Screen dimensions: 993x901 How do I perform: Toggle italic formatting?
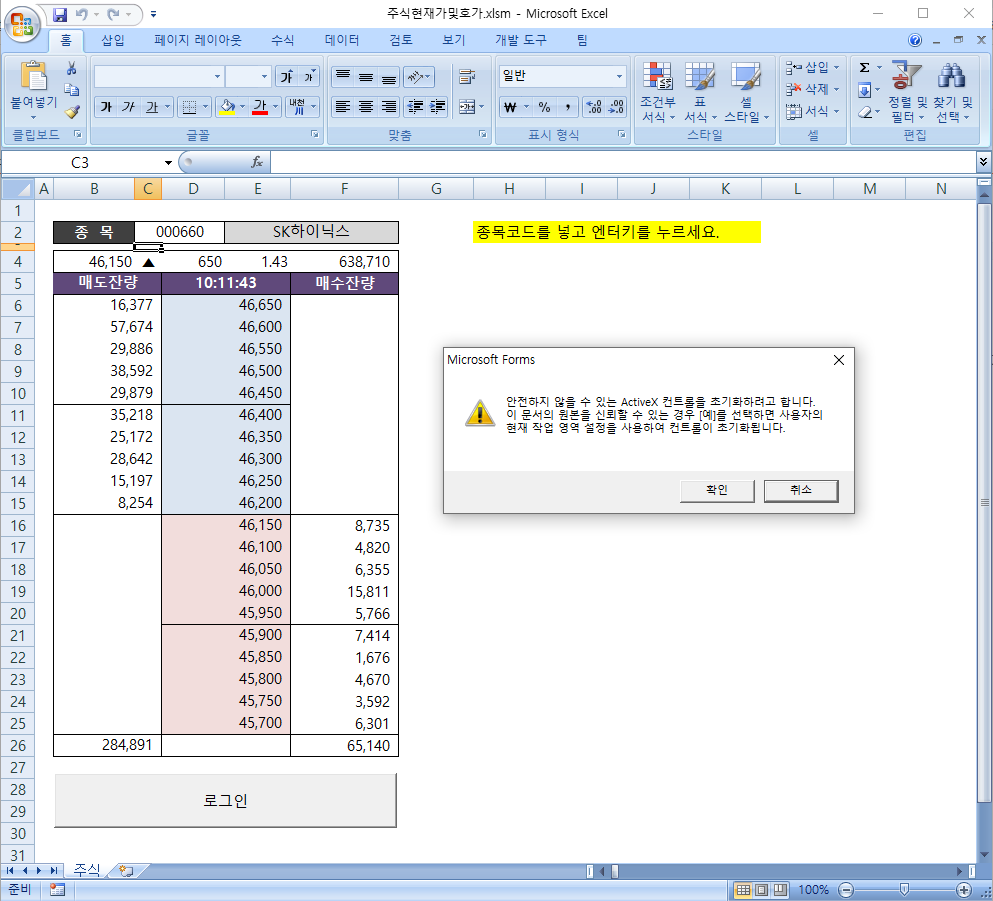[x=129, y=107]
